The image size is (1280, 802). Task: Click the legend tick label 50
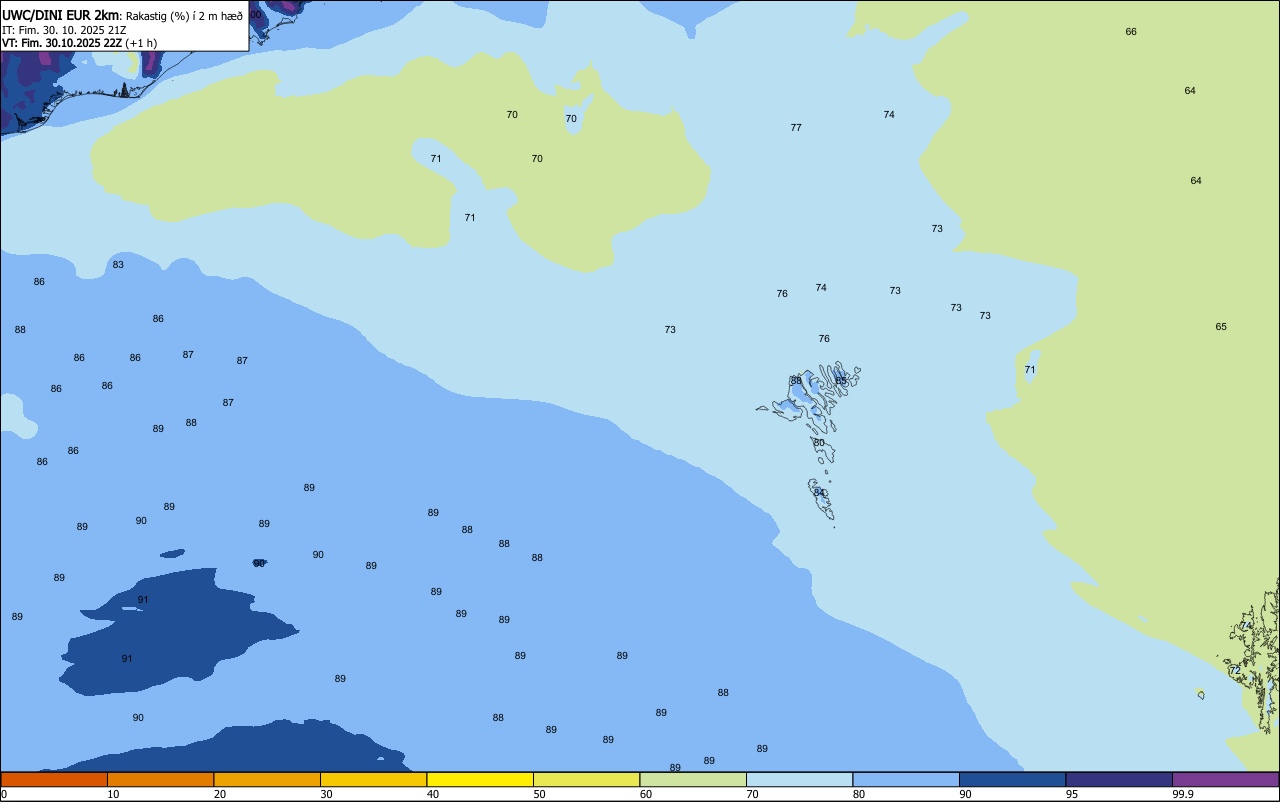(x=539, y=794)
